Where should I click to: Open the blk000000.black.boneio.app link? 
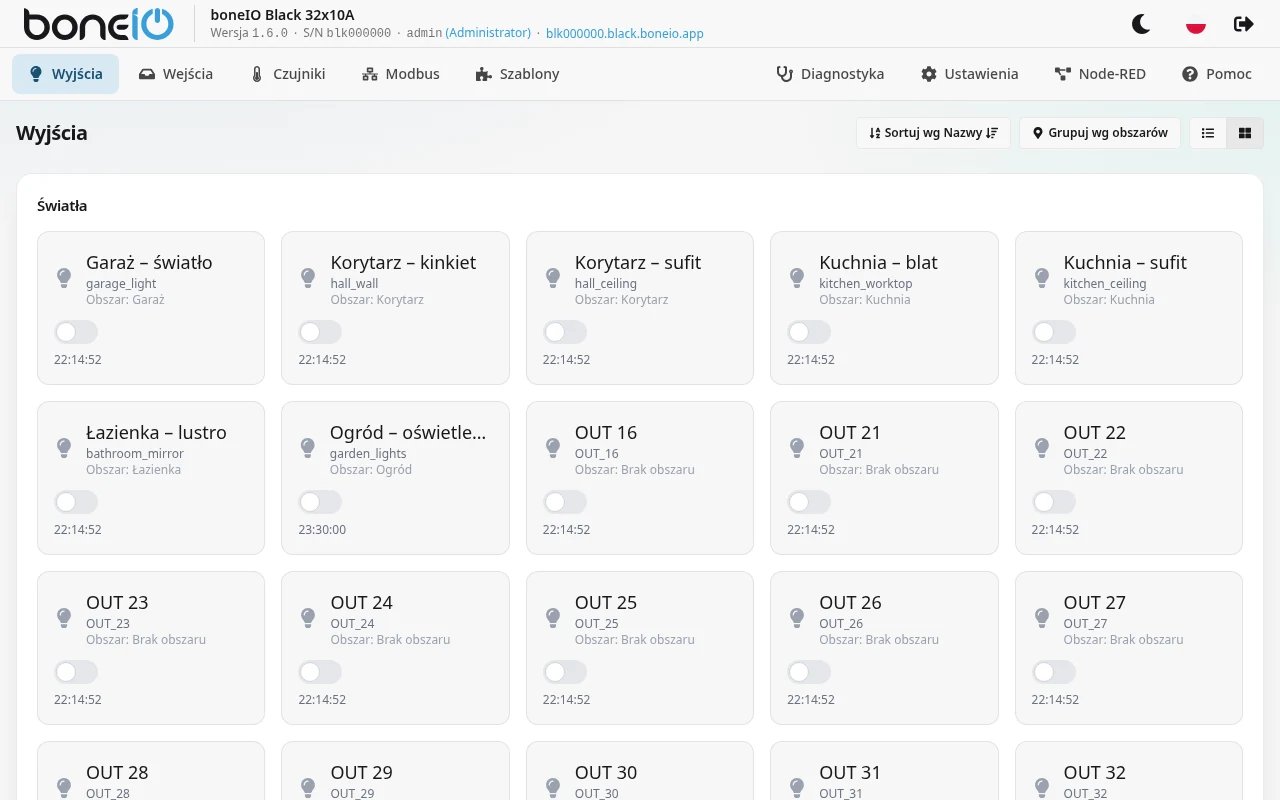coord(625,33)
